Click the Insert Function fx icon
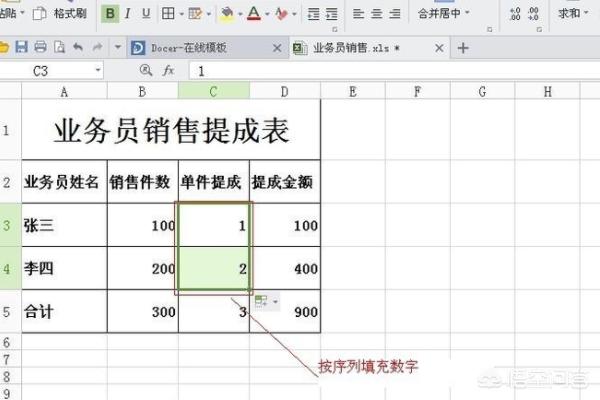Screen dimensions: 600x400 [x=169, y=71]
